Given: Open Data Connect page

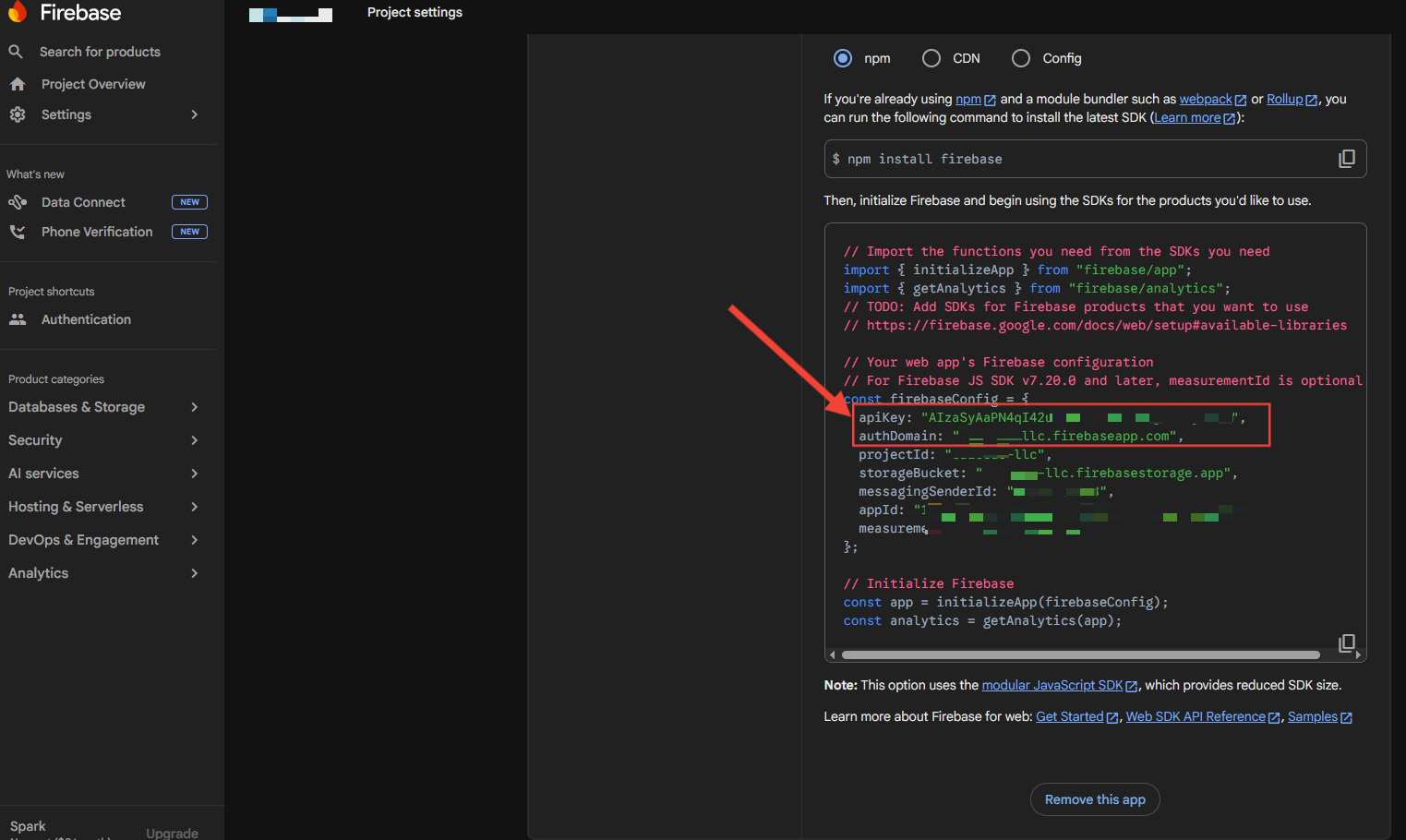Looking at the screenshot, I should coord(83,202).
